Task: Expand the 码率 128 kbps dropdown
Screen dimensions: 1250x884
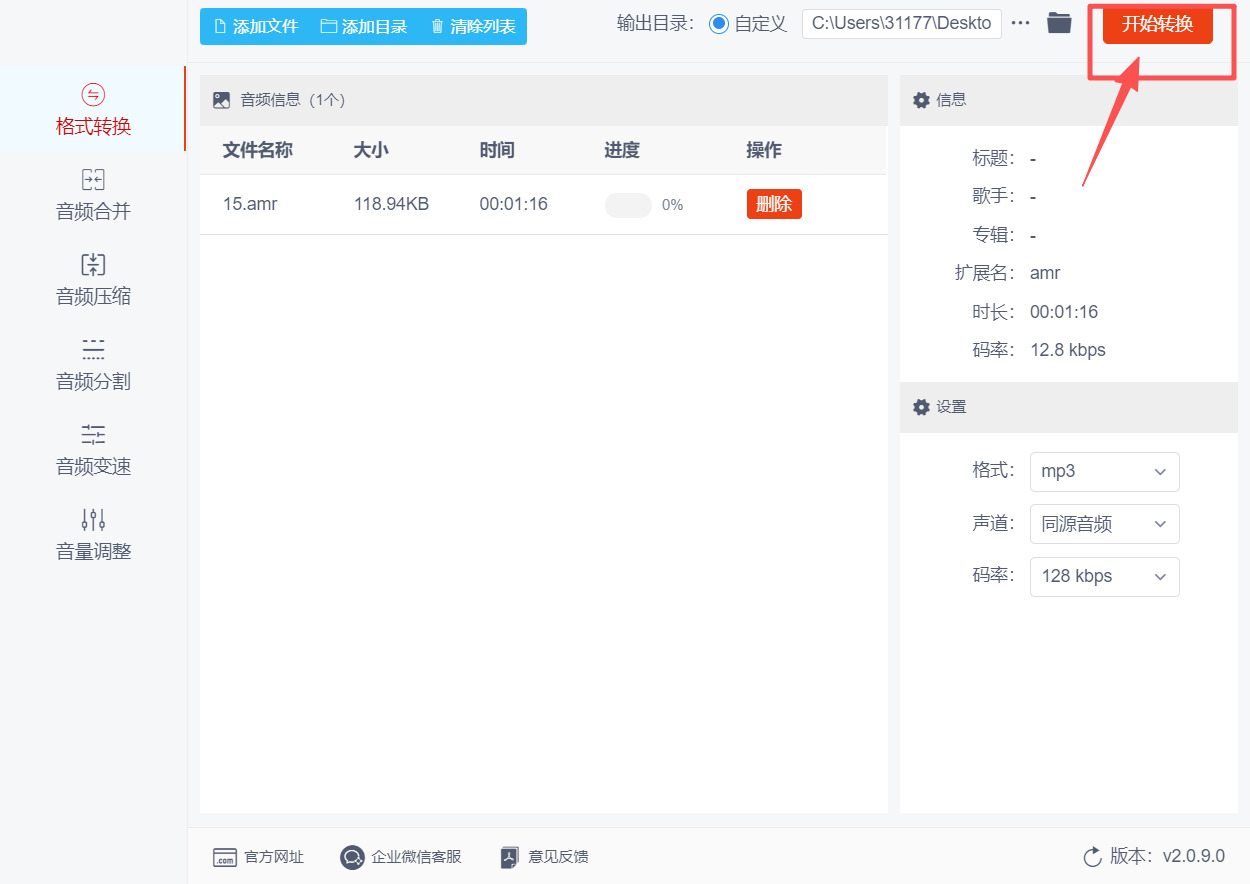Action: [1104, 577]
